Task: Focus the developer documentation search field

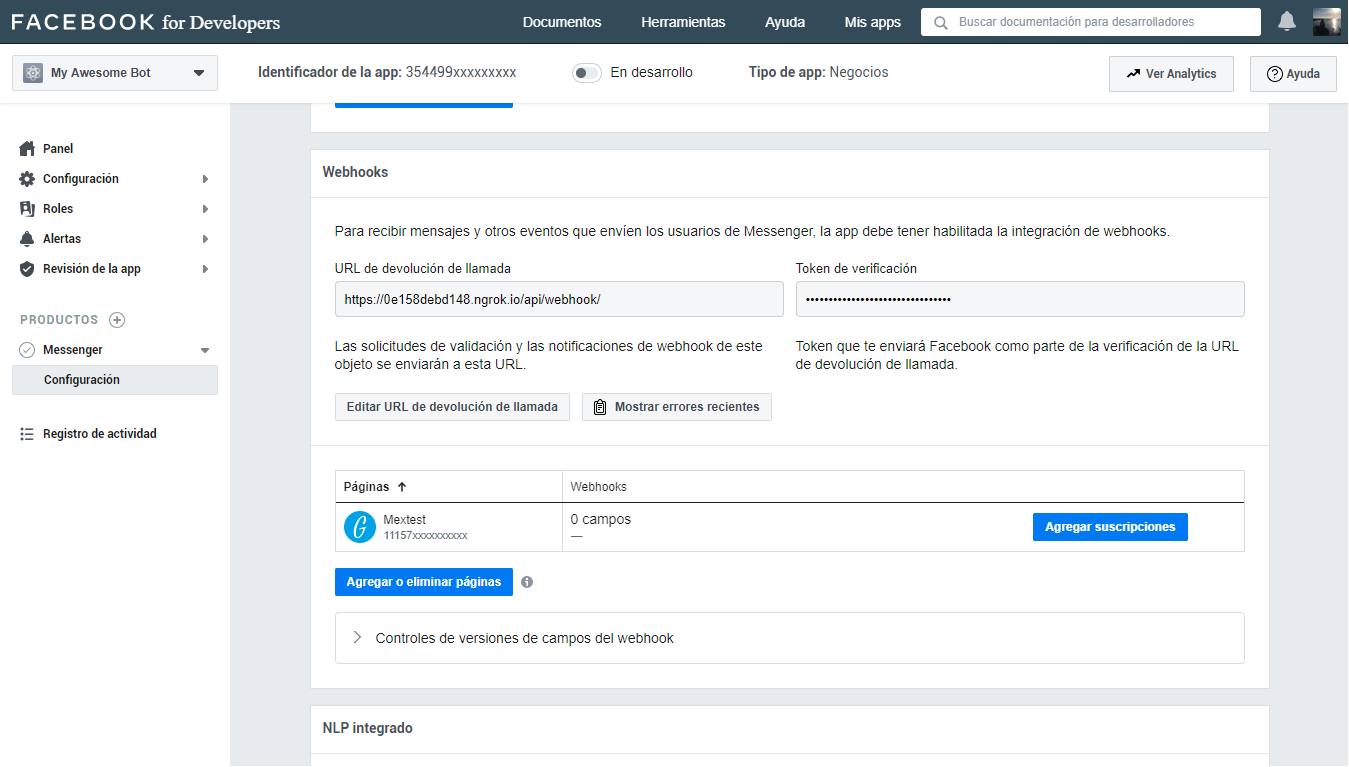Action: pos(1091,22)
